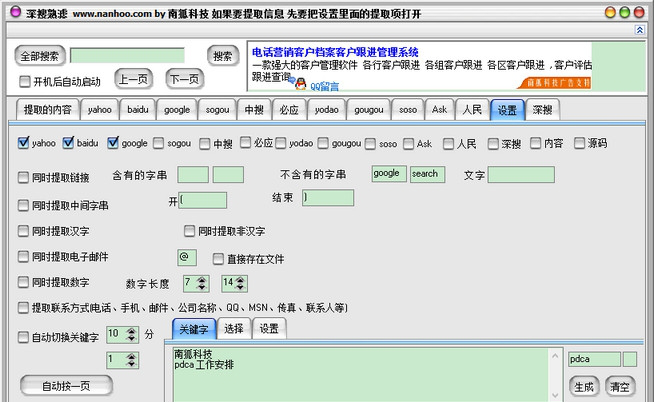The width and height of the screenshot is (654, 418).
Task: Switch to the 人民 tab
Action: [x=472, y=110]
